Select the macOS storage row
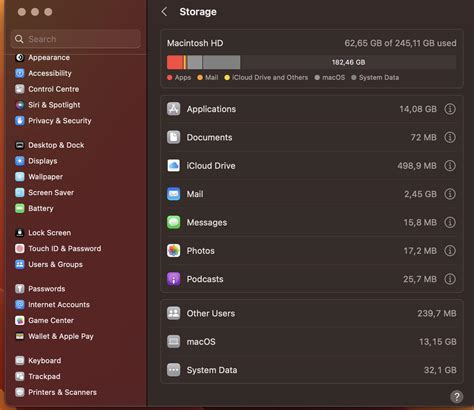This screenshot has width=474, height=410. 312,342
